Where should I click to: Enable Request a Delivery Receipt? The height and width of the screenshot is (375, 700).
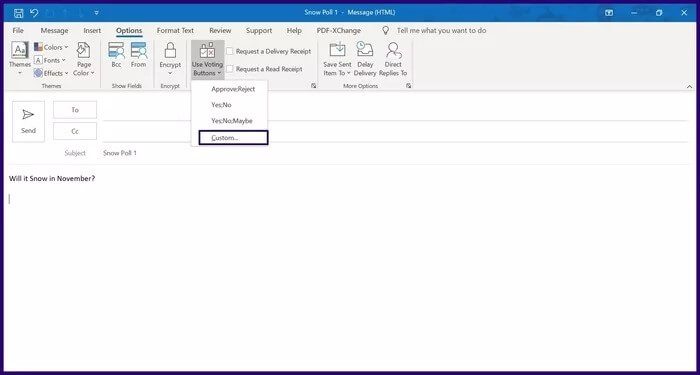pyautogui.click(x=268, y=51)
